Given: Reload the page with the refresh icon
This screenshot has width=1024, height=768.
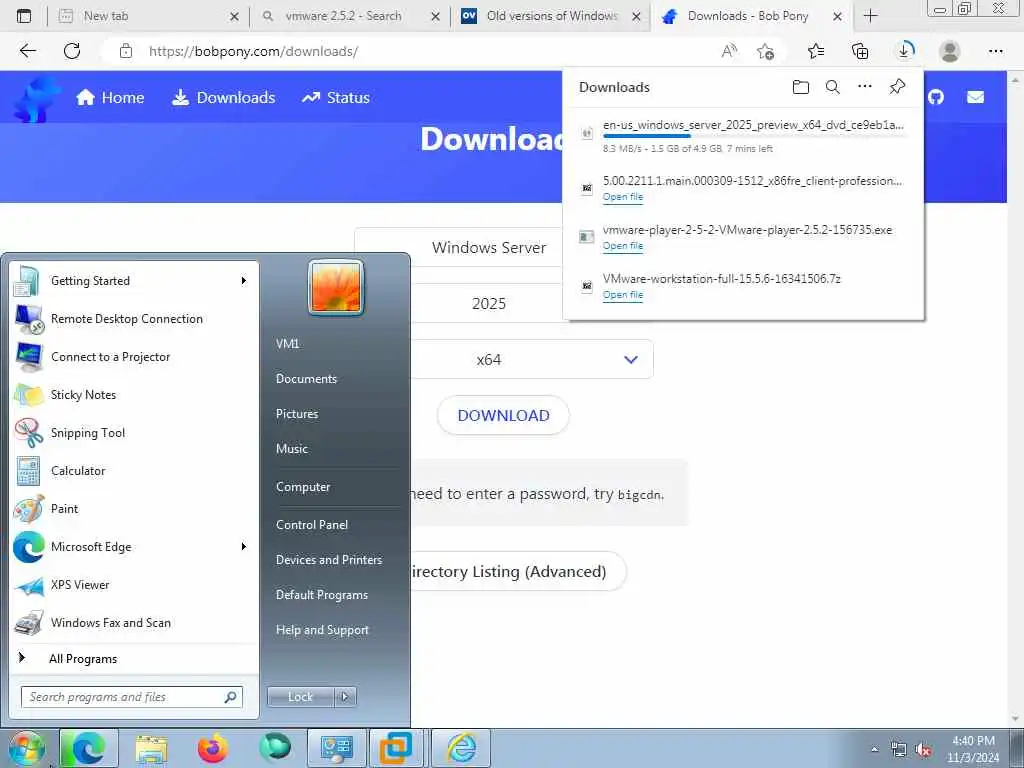Looking at the screenshot, I should 72,51.
